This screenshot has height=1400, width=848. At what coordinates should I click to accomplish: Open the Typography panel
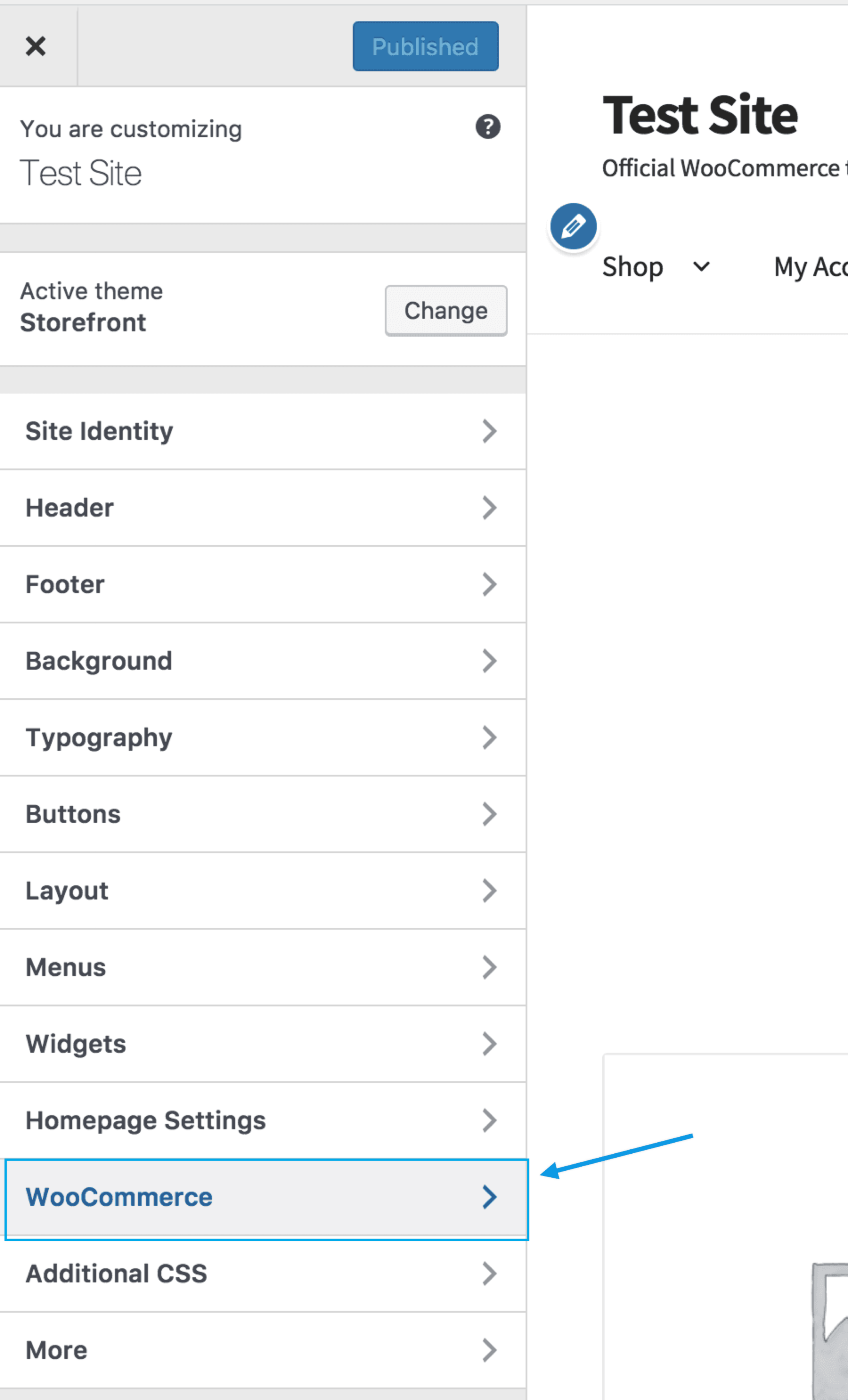pos(262,737)
